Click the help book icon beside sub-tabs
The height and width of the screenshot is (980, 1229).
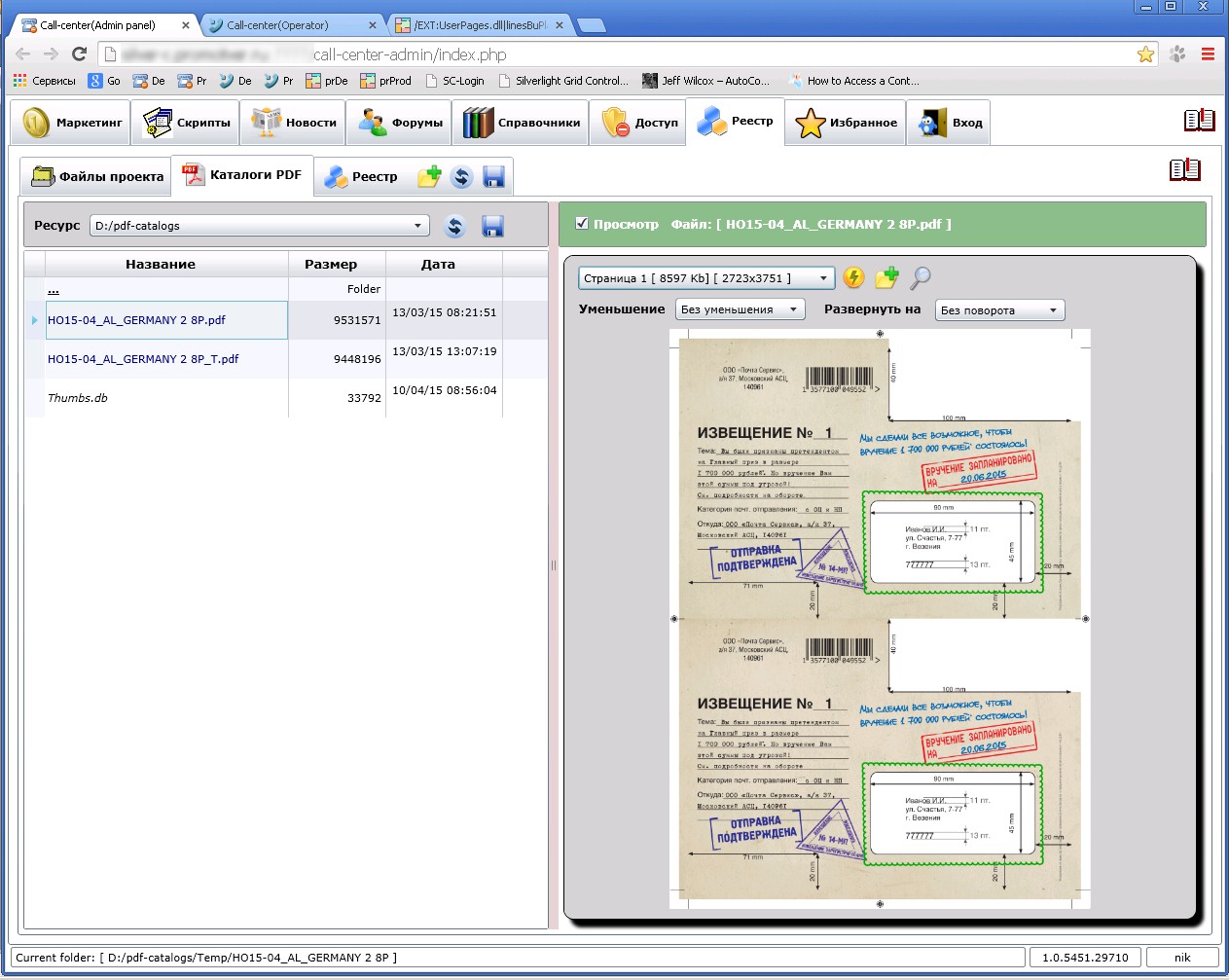(x=1184, y=170)
